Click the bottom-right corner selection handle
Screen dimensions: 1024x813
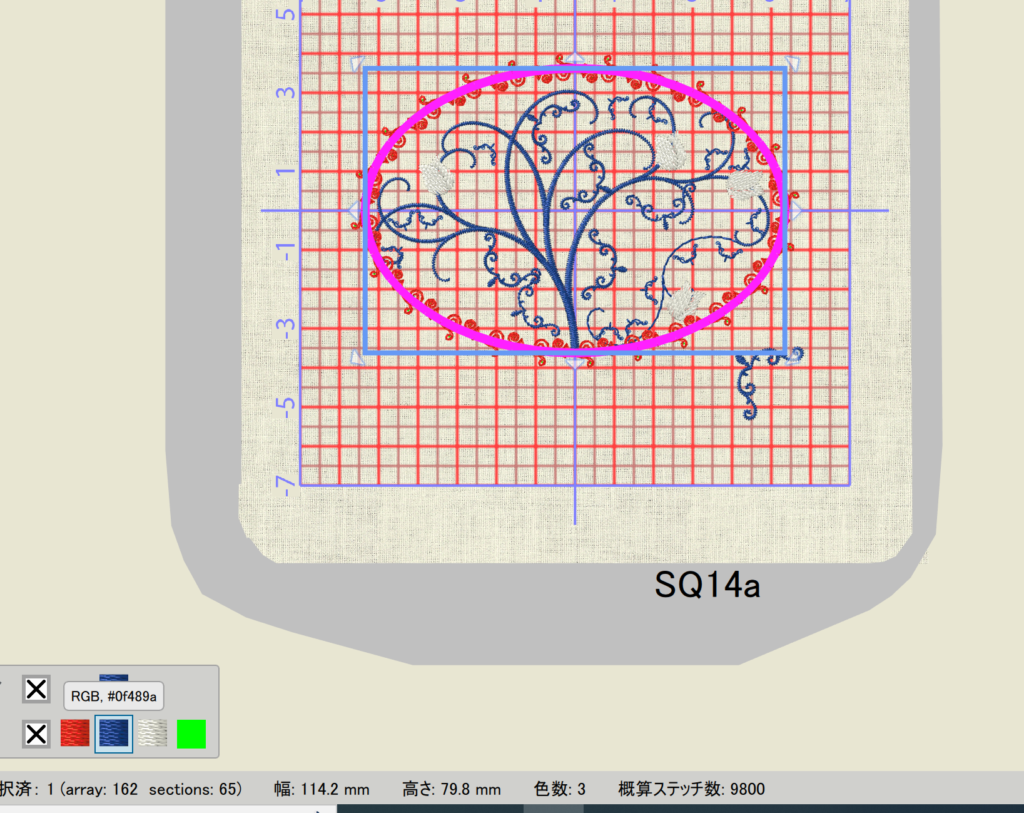(x=793, y=356)
